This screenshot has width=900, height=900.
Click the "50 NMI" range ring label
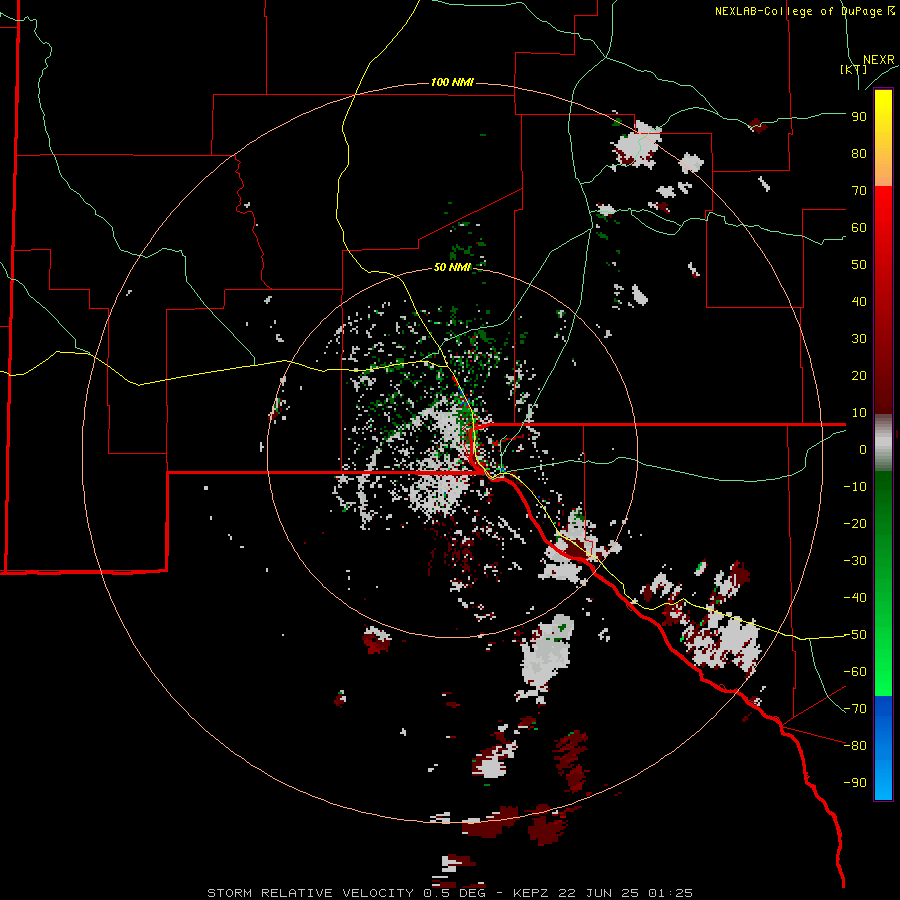coord(452,267)
